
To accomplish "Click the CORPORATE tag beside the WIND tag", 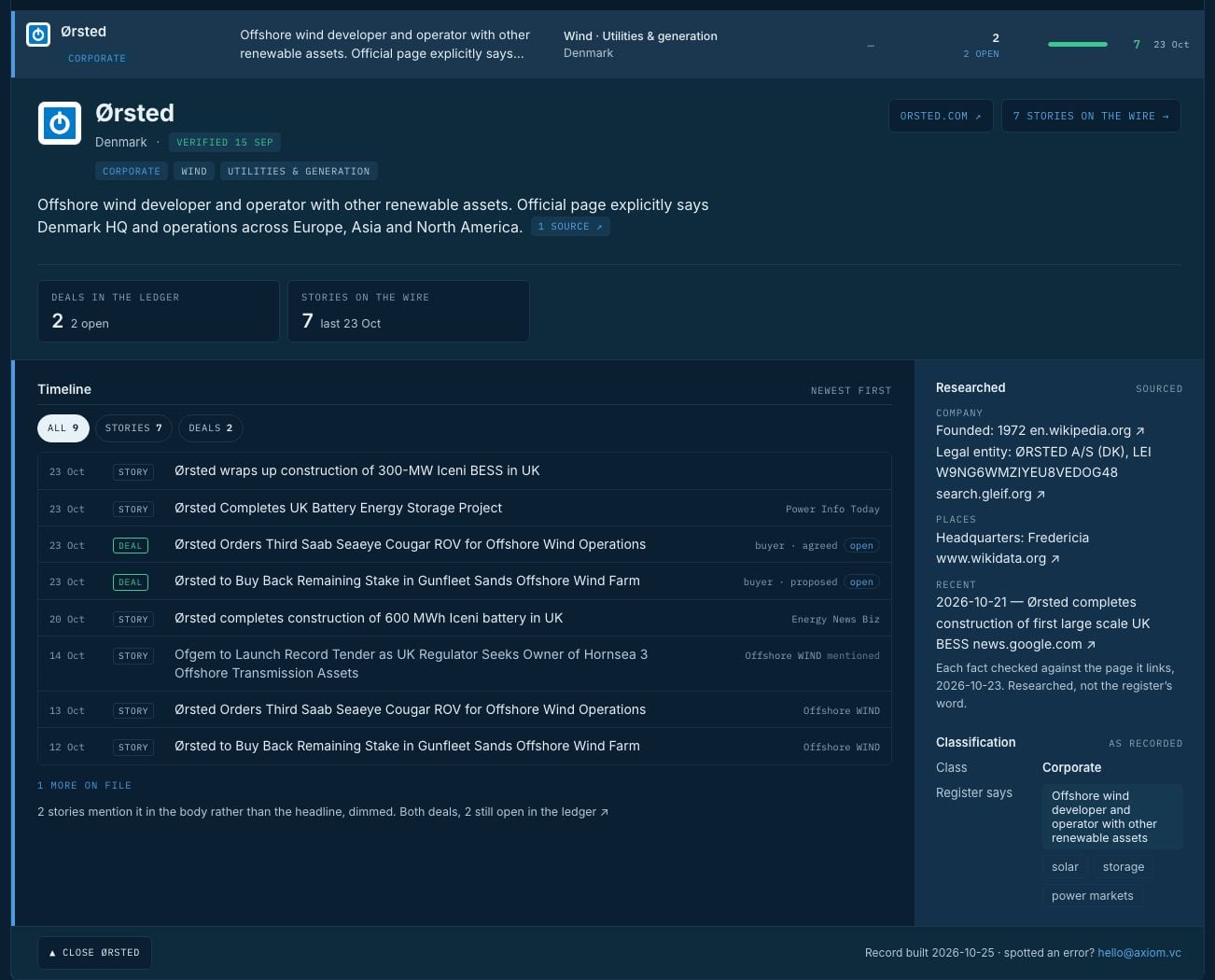I will [x=132, y=171].
